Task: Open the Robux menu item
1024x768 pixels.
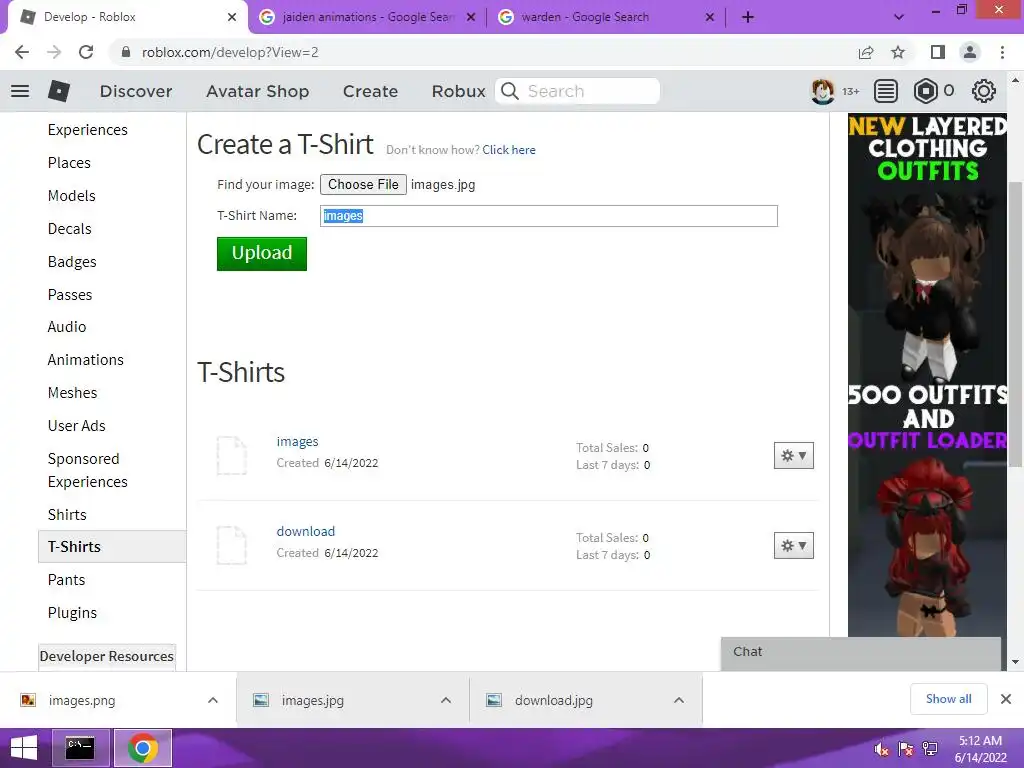Action: coord(458,91)
